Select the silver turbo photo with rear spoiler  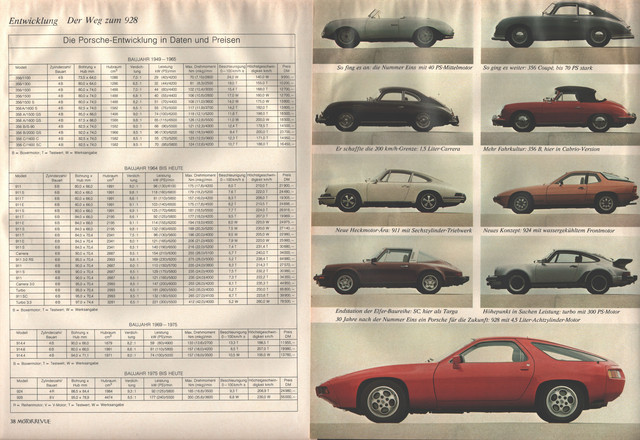(560, 271)
